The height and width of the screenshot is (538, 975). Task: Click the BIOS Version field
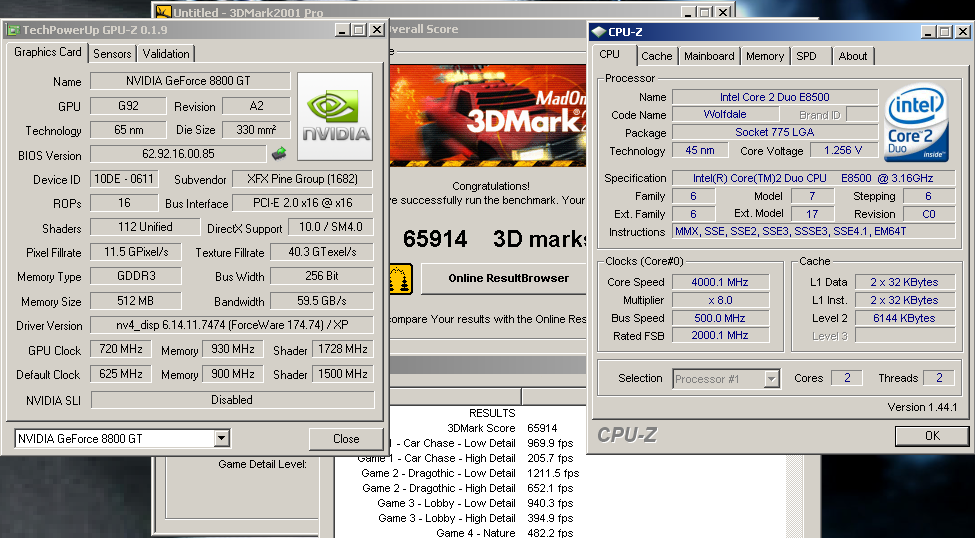(179, 154)
